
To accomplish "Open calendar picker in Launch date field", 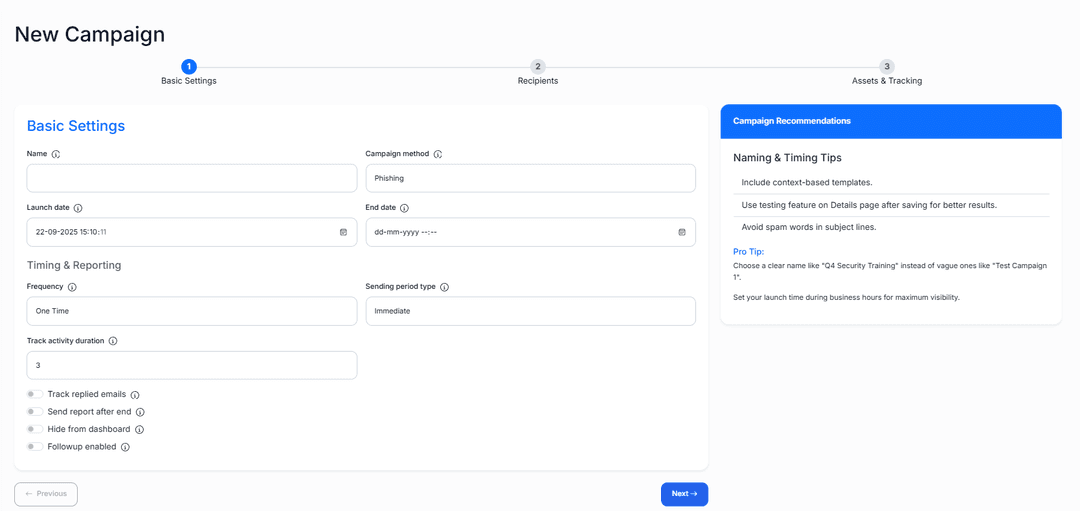I will [x=343, y=232].
